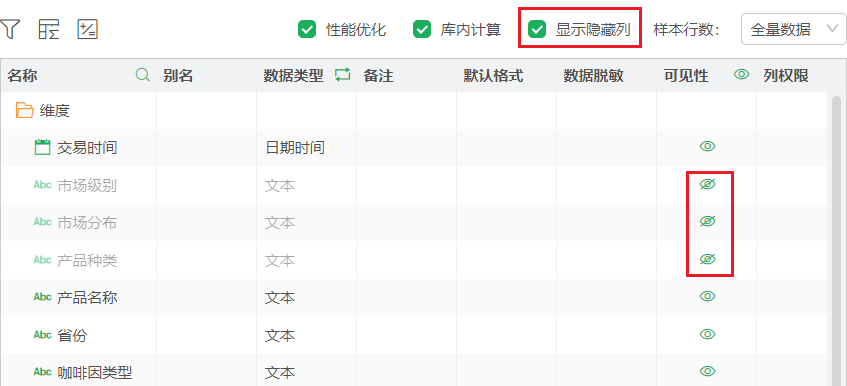Click the grouping summary sigma icon

49,29
